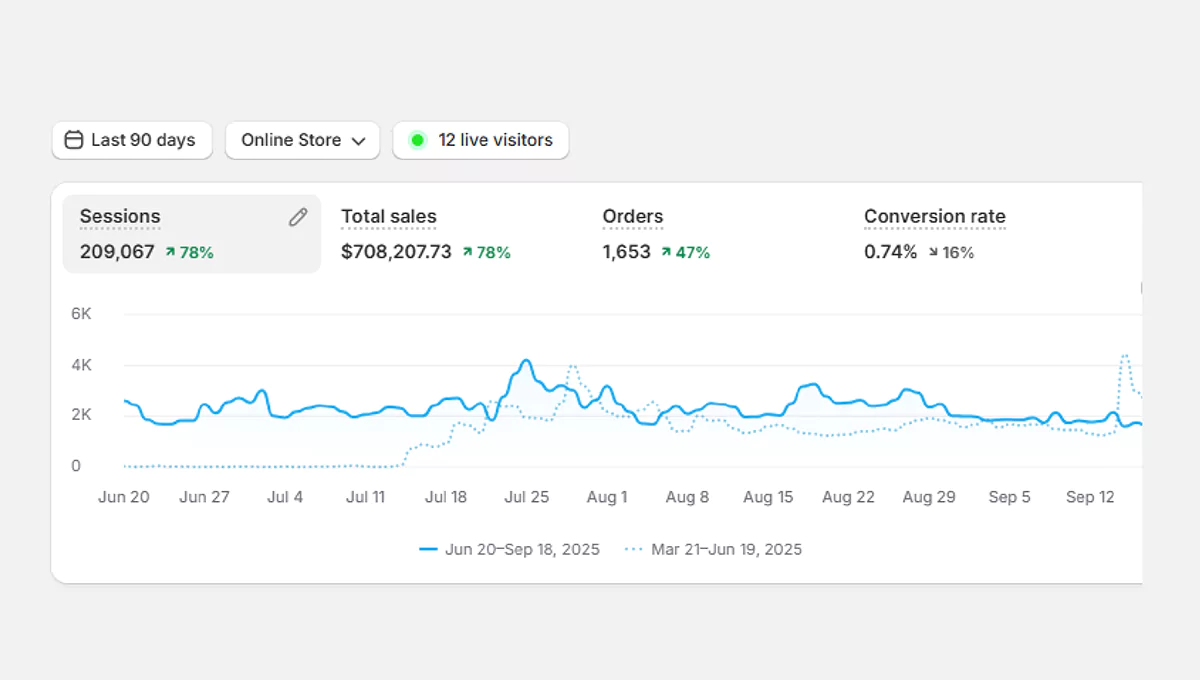This screenshot has height=680, width=1200.
Task: Click the Sessions green up-arrow trend icon
Action: point(170,253)
